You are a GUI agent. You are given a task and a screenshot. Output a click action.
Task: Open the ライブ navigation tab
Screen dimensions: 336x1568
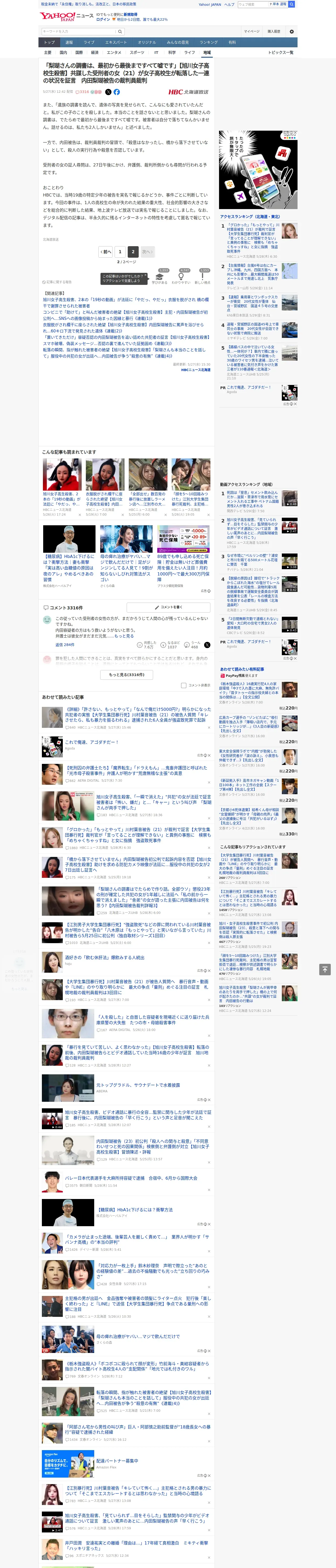89,43
